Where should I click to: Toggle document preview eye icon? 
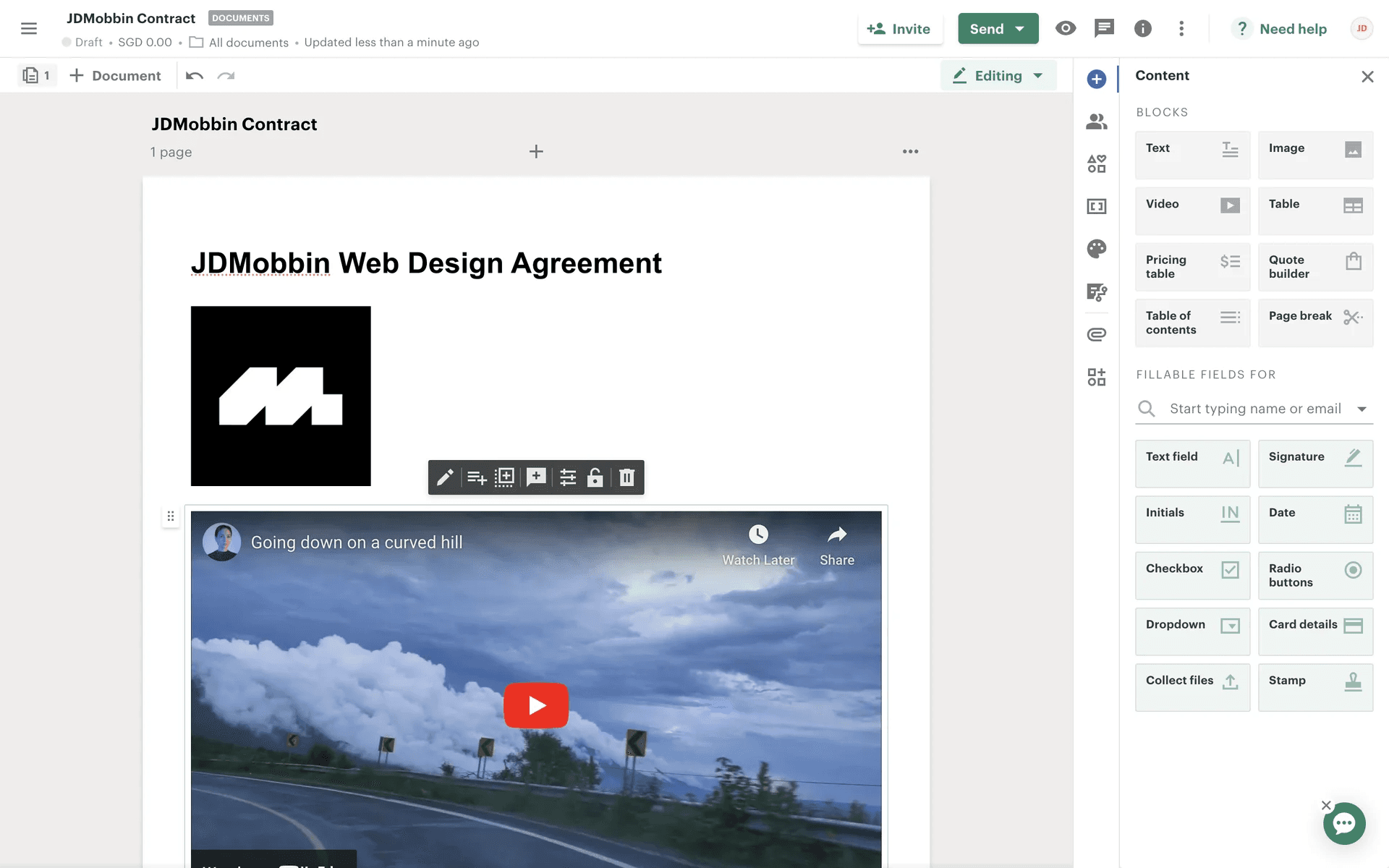[1065, 28]
